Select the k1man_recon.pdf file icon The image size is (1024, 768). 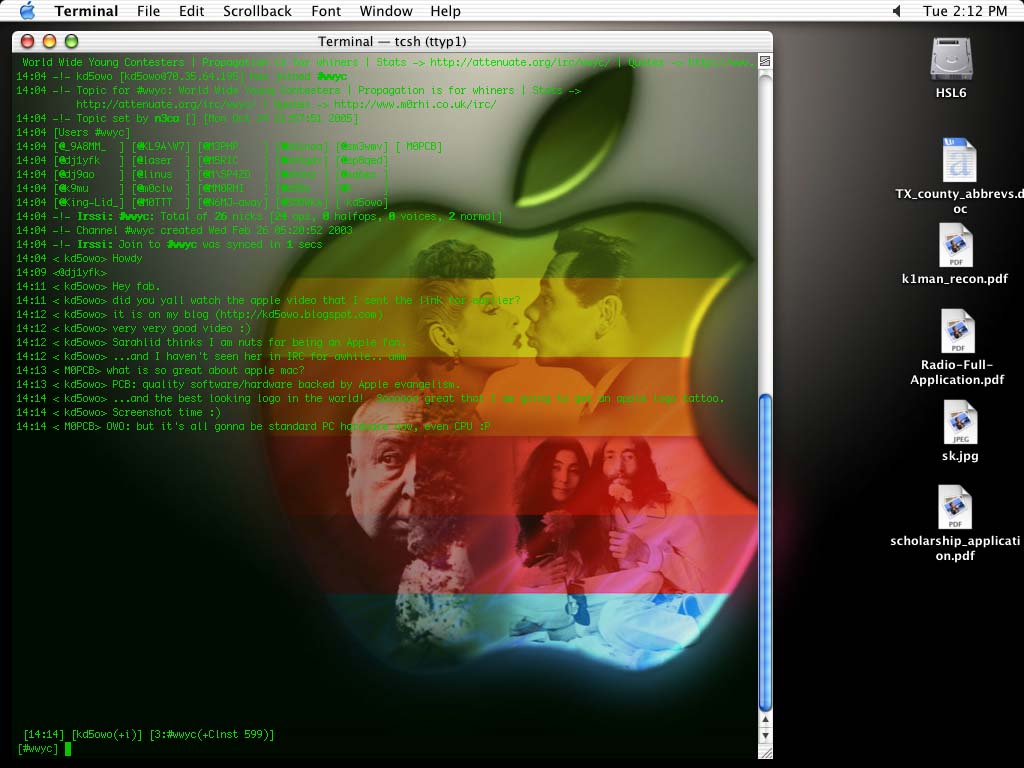(956, 246)
